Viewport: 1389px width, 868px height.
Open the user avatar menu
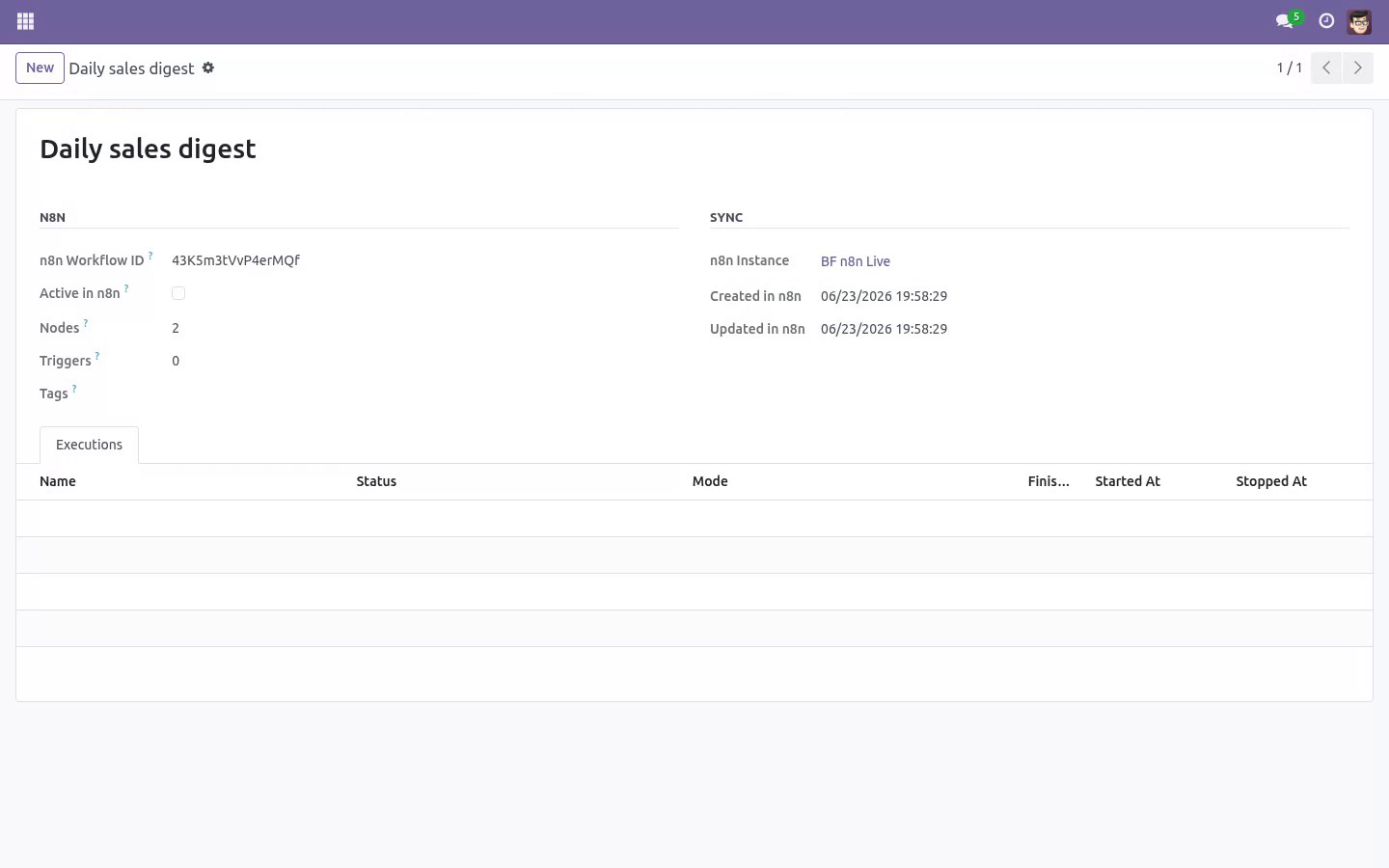point(1359,21)
